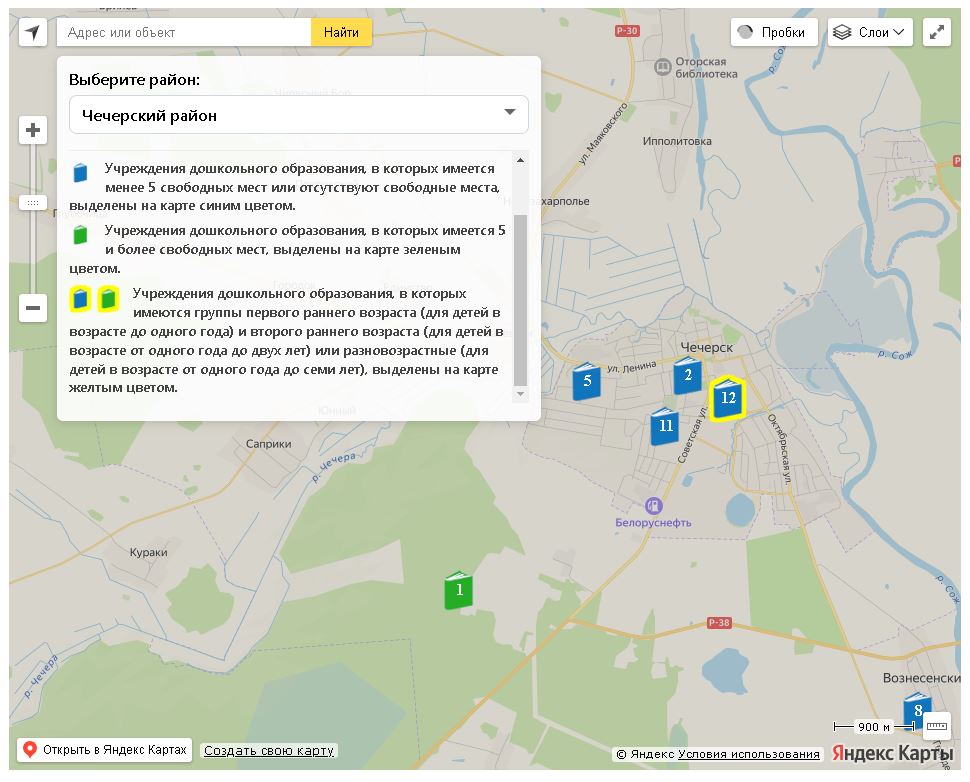This screenshot has width=970, height=782.
Task: Select blue marker number 11
Action: tap(665, 427)
